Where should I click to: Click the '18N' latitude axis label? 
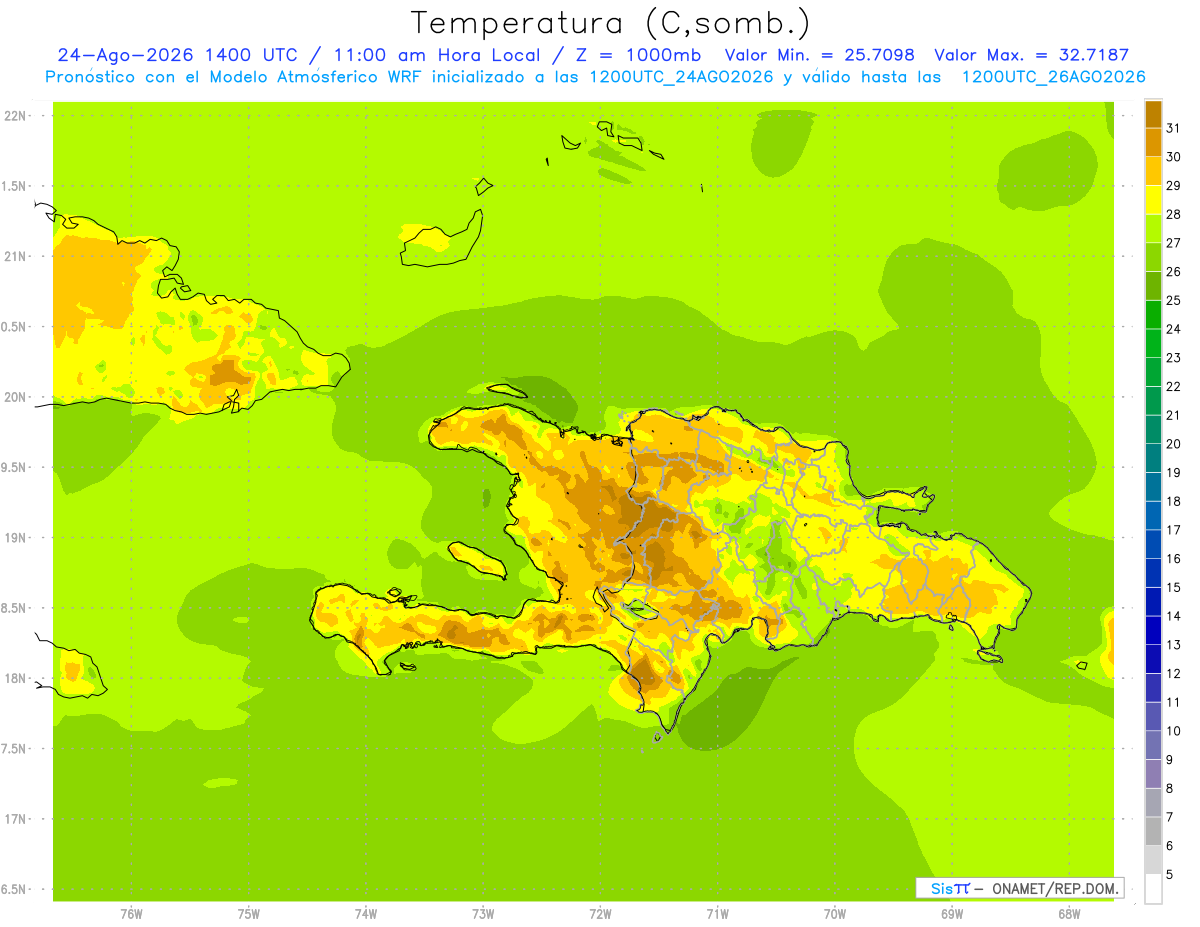(x=16, y=678)
